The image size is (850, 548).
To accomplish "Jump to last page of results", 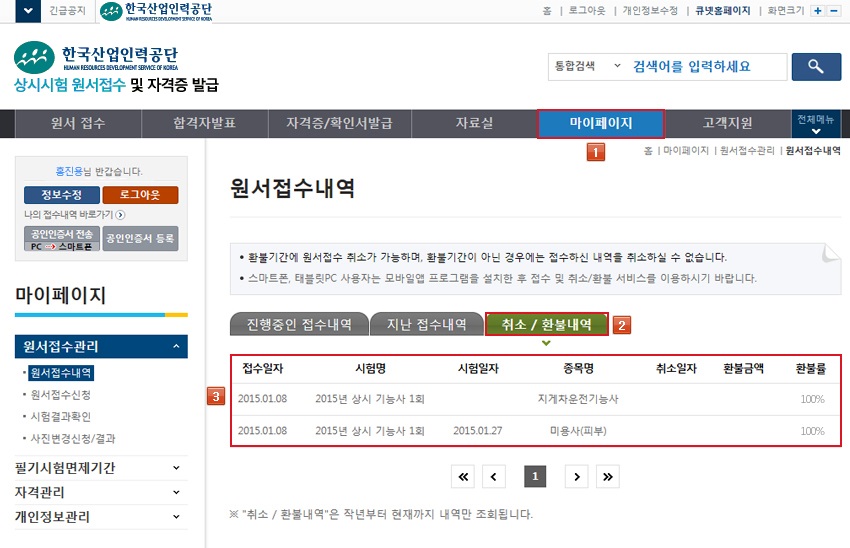I will click(607, 477).
